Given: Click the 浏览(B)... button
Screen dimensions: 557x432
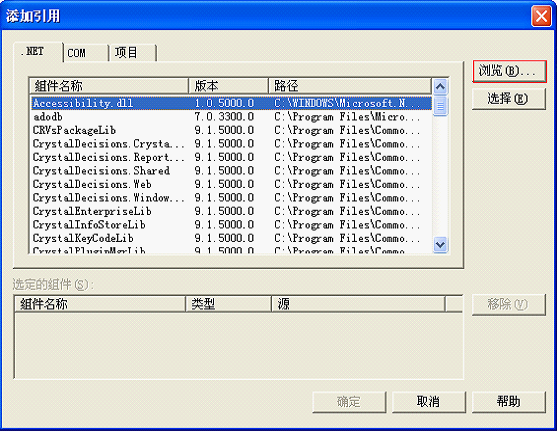Looking at the screenshot, I should (509, 71).
